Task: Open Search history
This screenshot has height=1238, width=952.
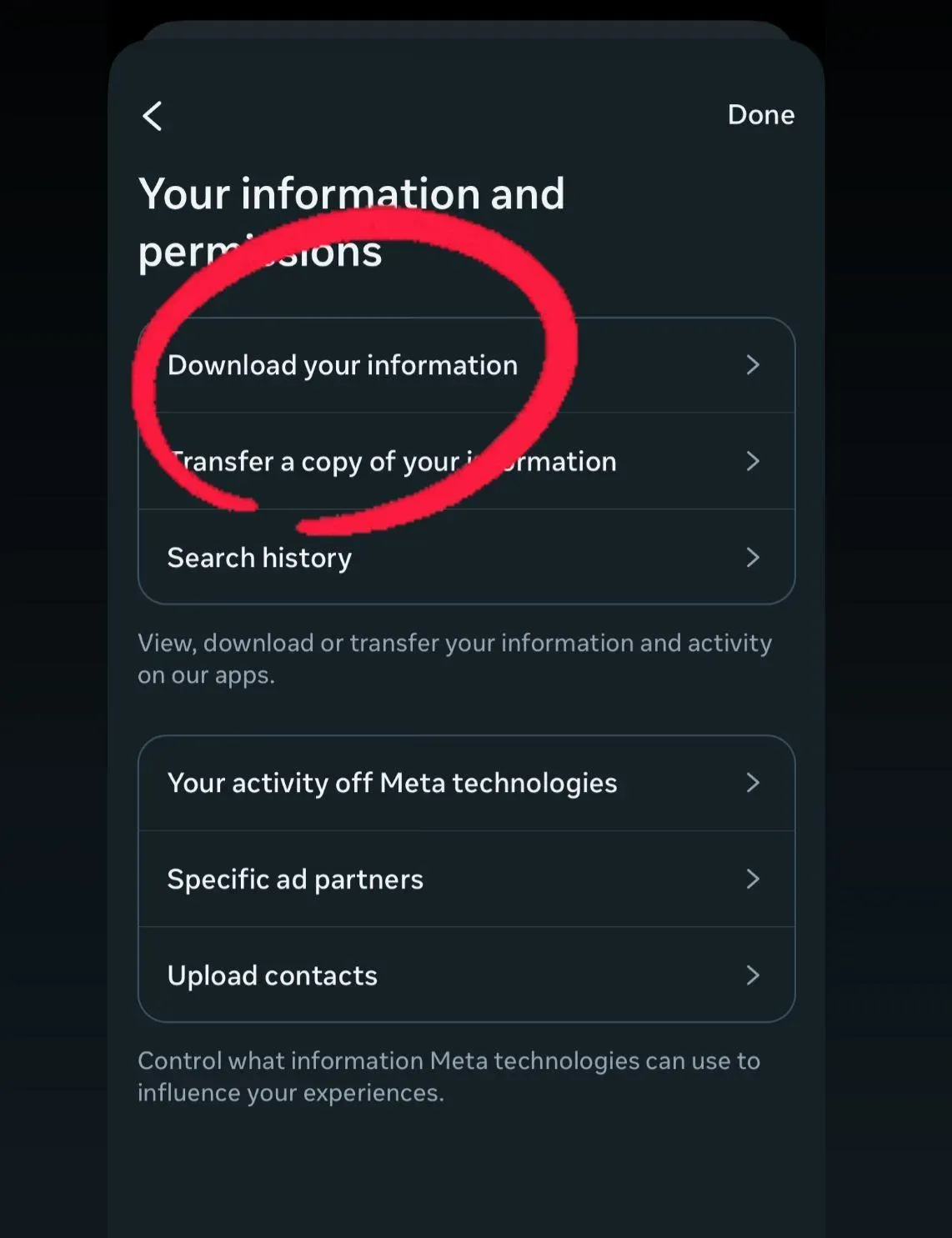Action: click(259, 558)
